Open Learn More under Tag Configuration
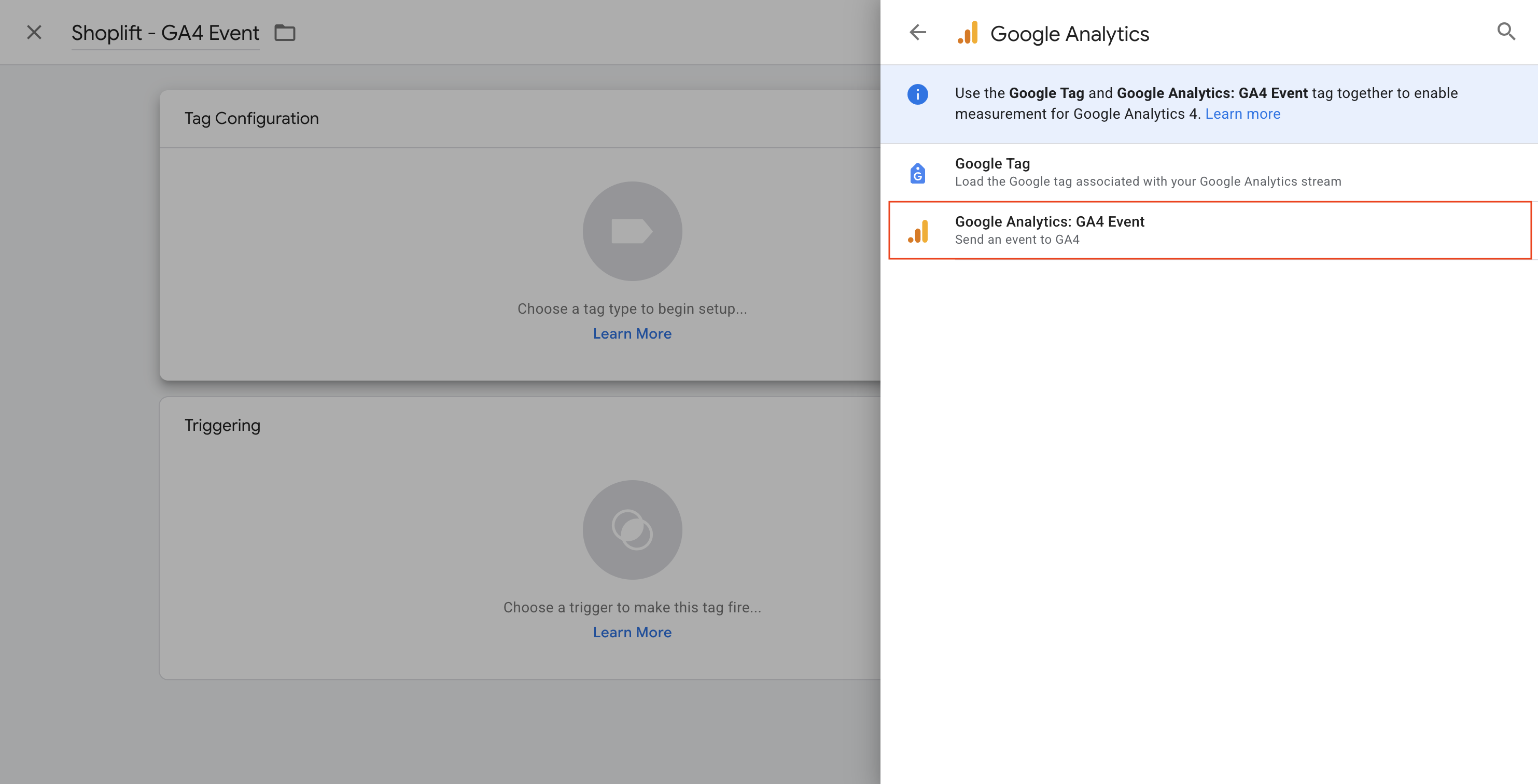Screen dimensions: 1538x784 click(x=632, y=334)
